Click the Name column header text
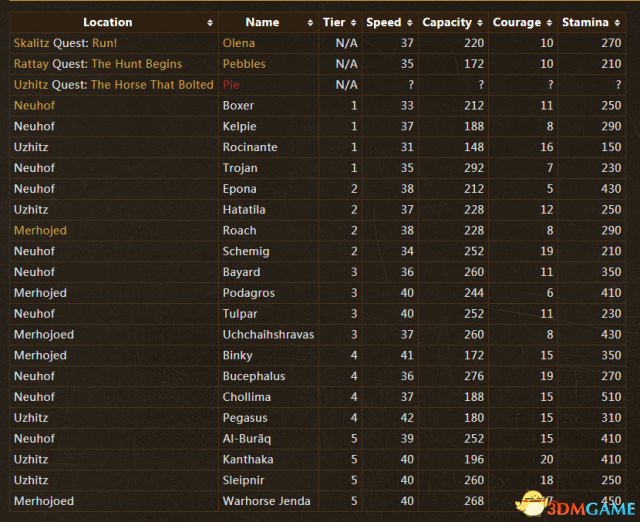Viewport: 640px width, 522px height. [262, 22]
